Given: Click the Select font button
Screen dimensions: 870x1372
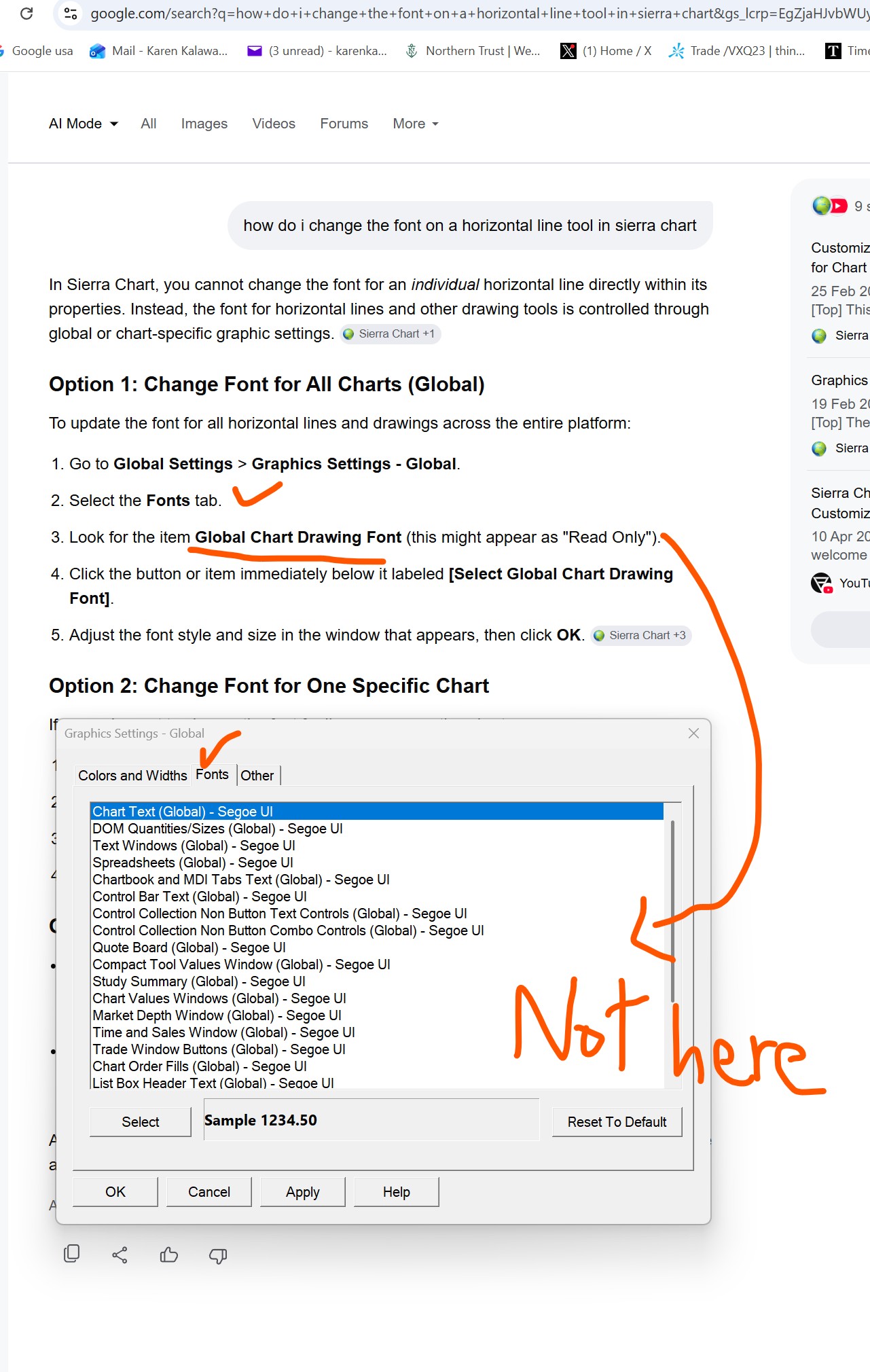Looking at the screenshot, I should (x=141, y=1122).
